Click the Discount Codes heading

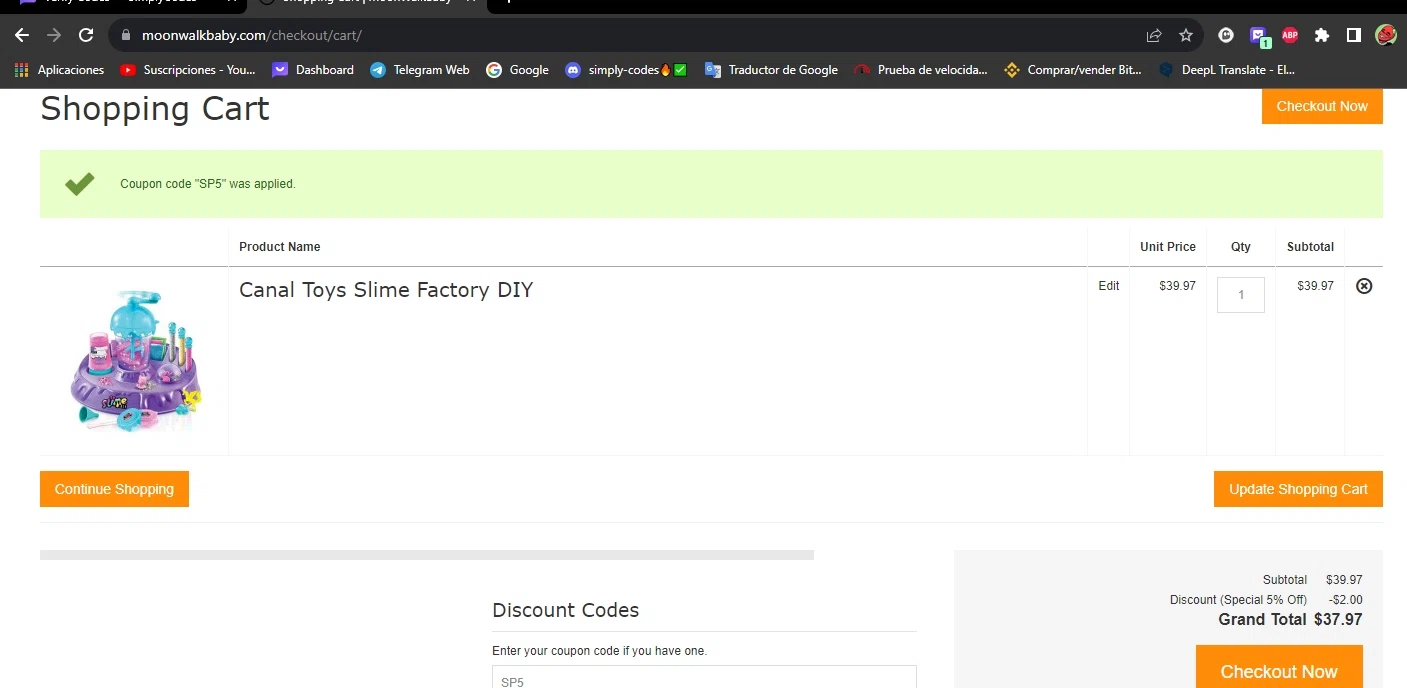click(566, 610)
